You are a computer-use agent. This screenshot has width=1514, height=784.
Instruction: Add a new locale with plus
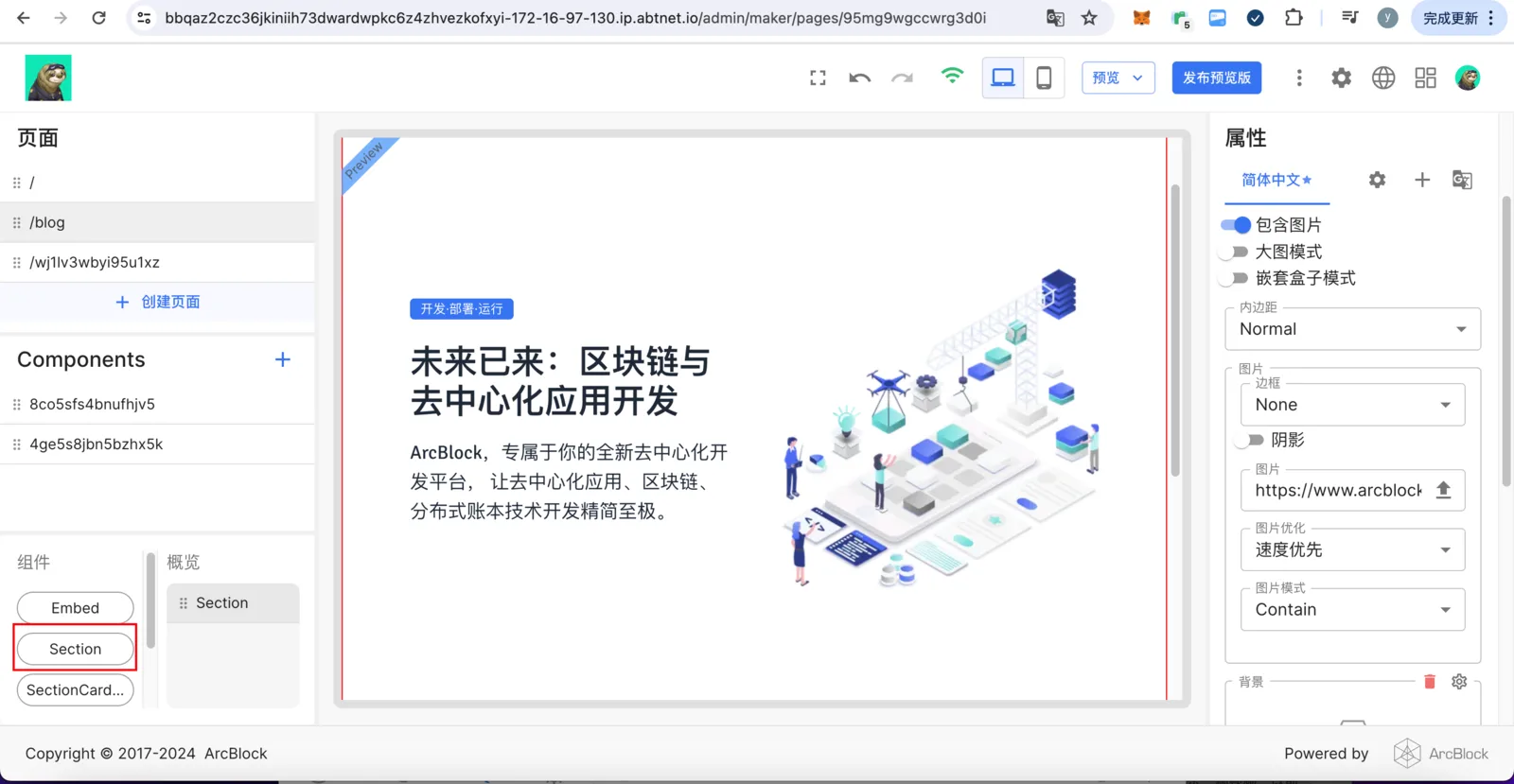tap(1422, 180)
